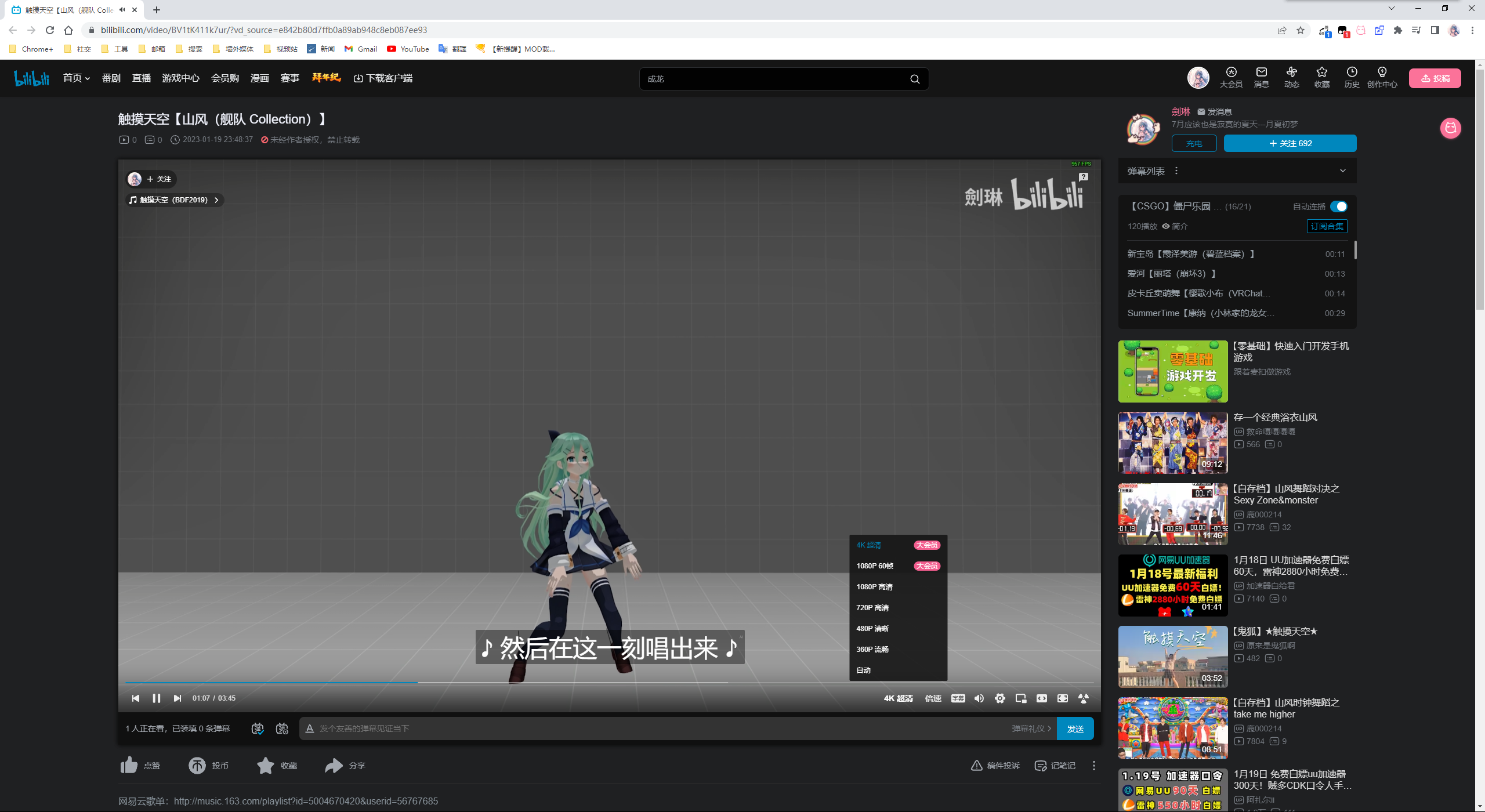
Task: Open 稿件投诉 report link
Action: 995,766
